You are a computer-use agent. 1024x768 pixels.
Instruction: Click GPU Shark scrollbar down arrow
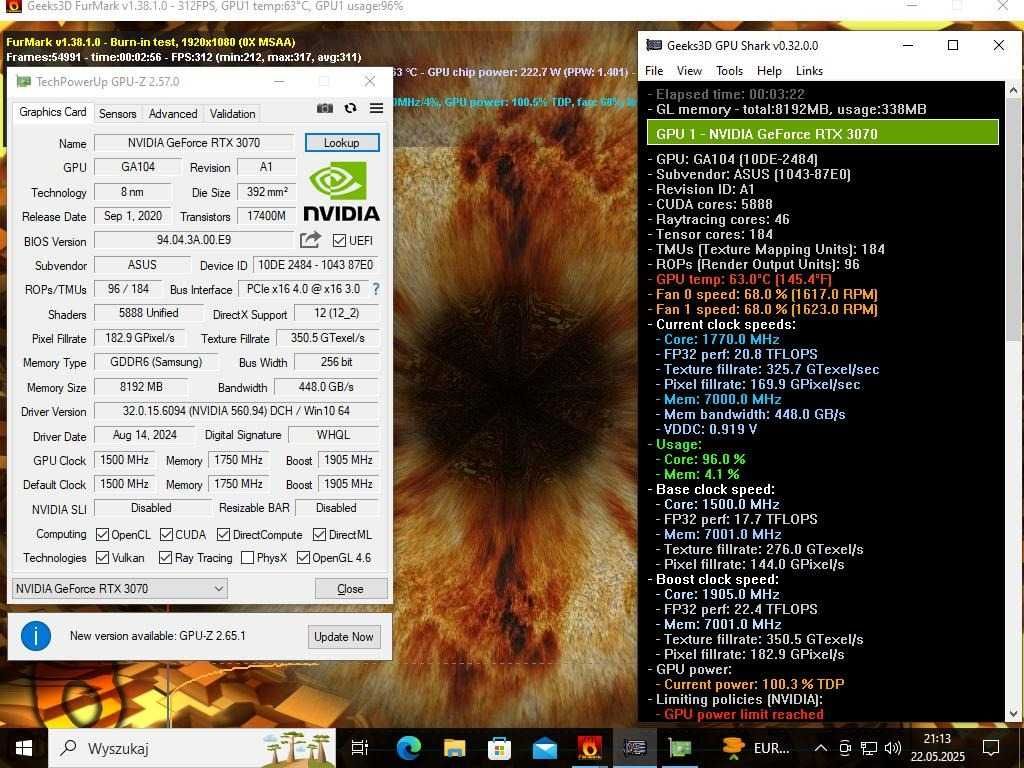1014,714
